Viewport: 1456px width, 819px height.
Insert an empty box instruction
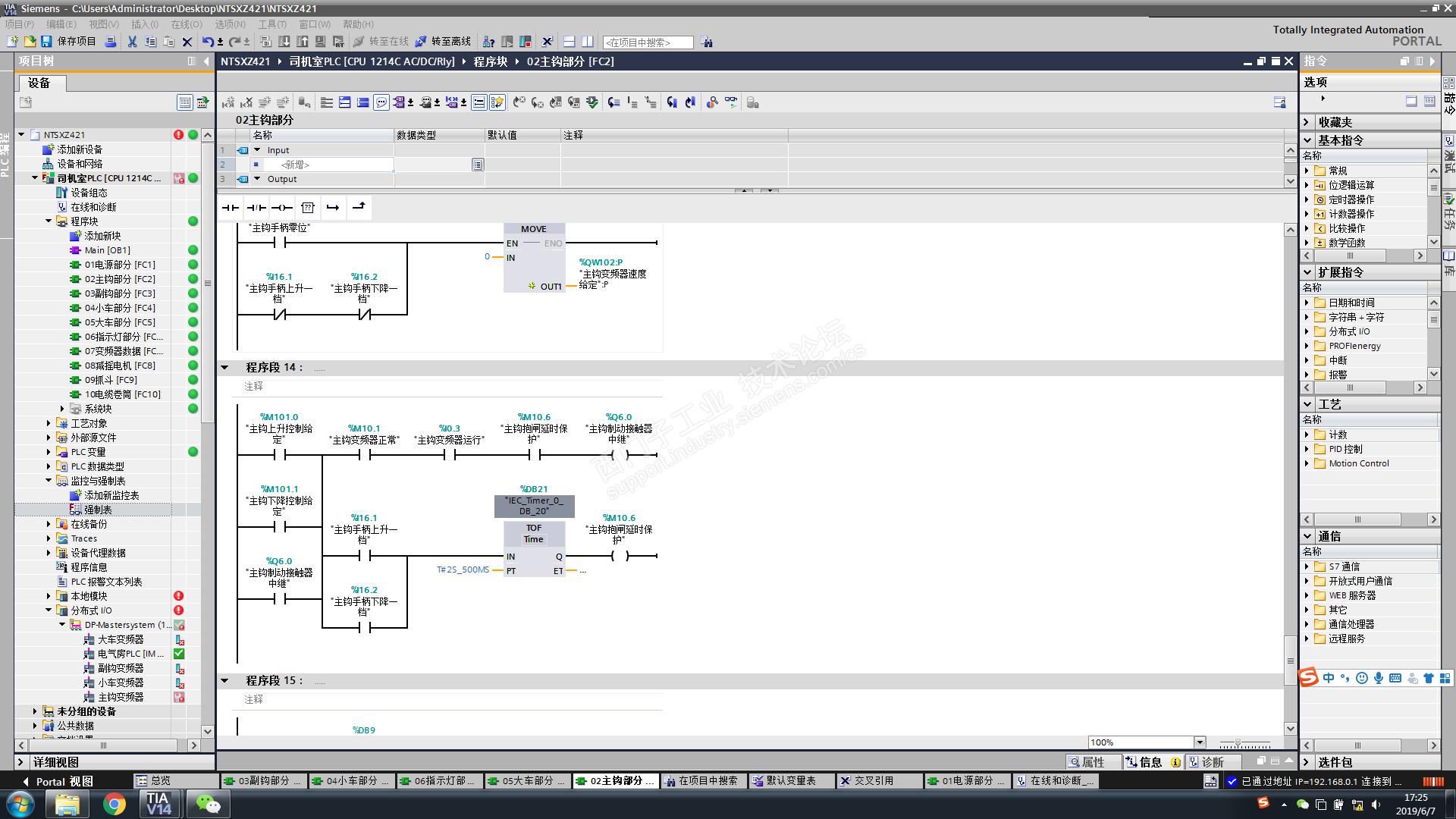pos(307,208)
